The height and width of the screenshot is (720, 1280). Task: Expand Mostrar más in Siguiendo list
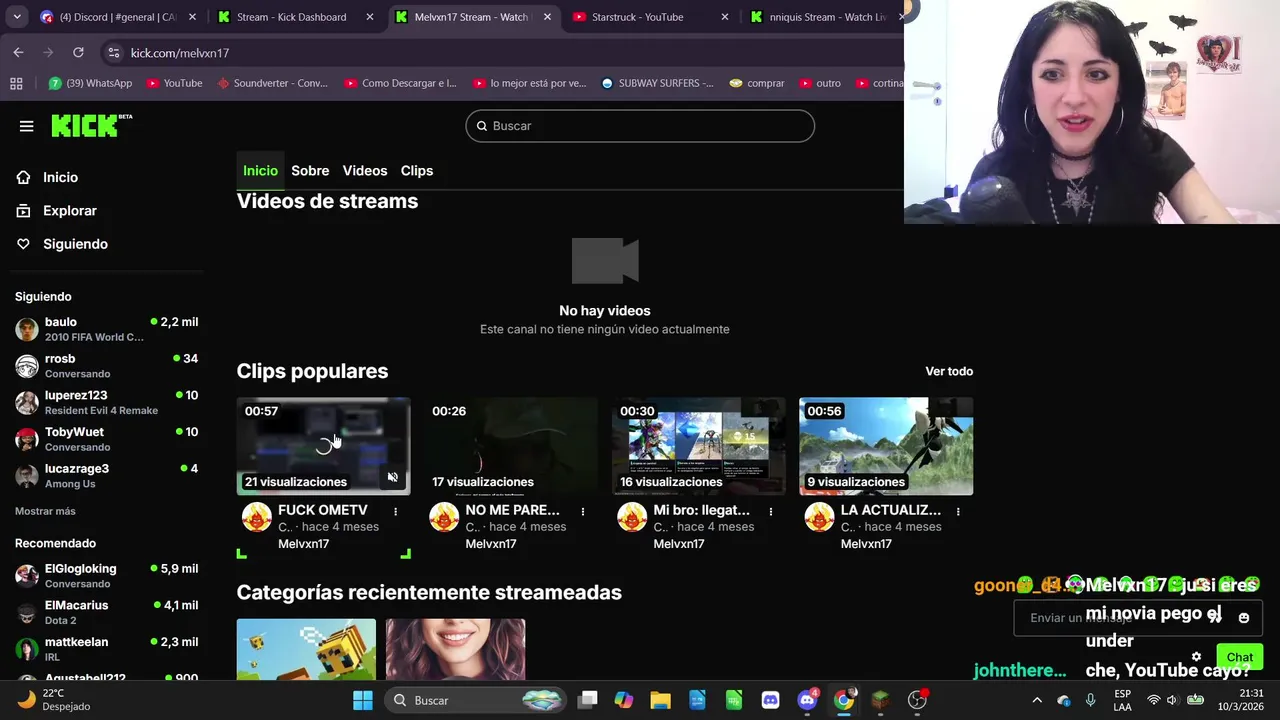[45, 511]
